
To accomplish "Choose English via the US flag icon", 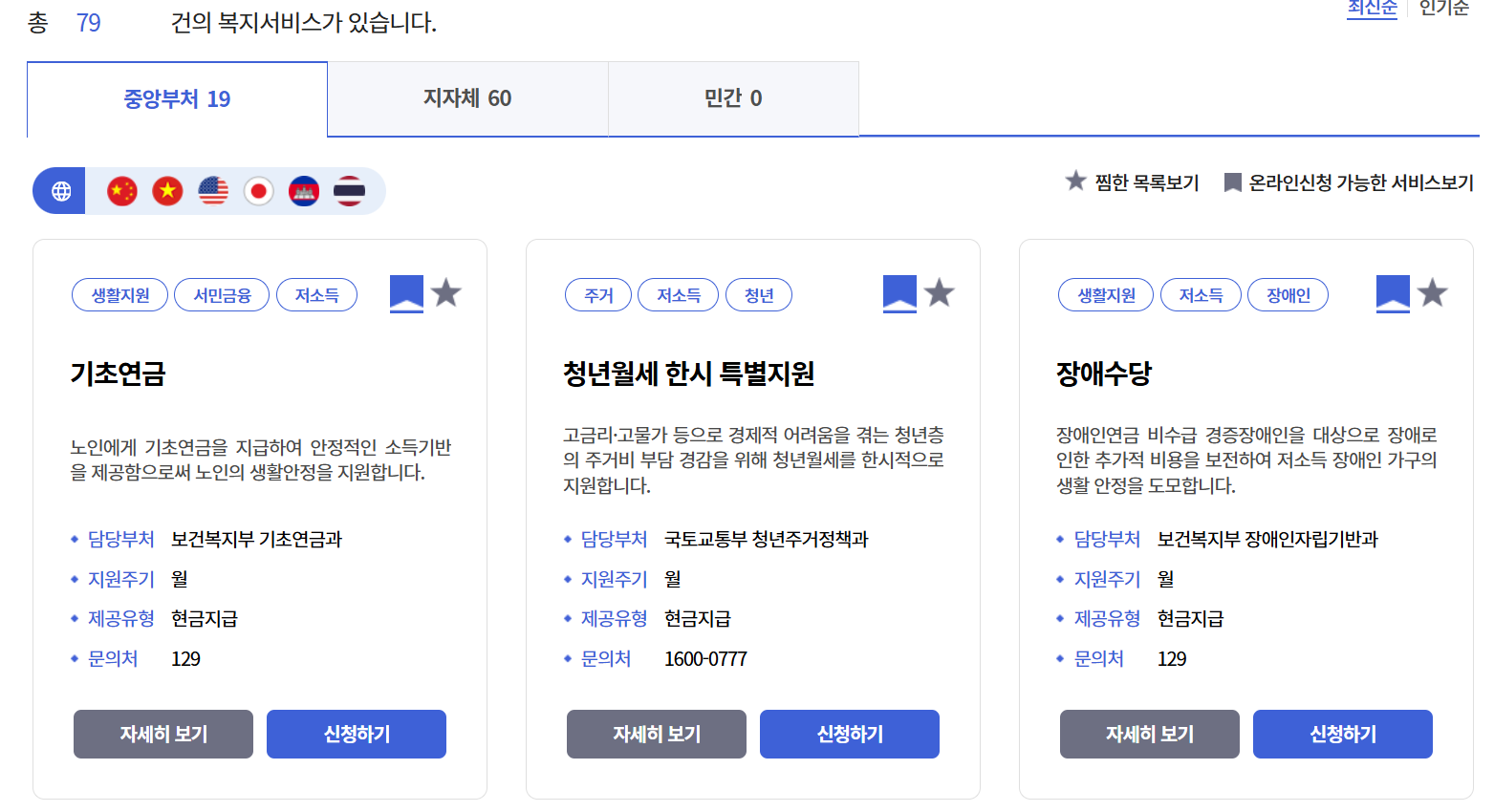I will click(x=212, y=190).
